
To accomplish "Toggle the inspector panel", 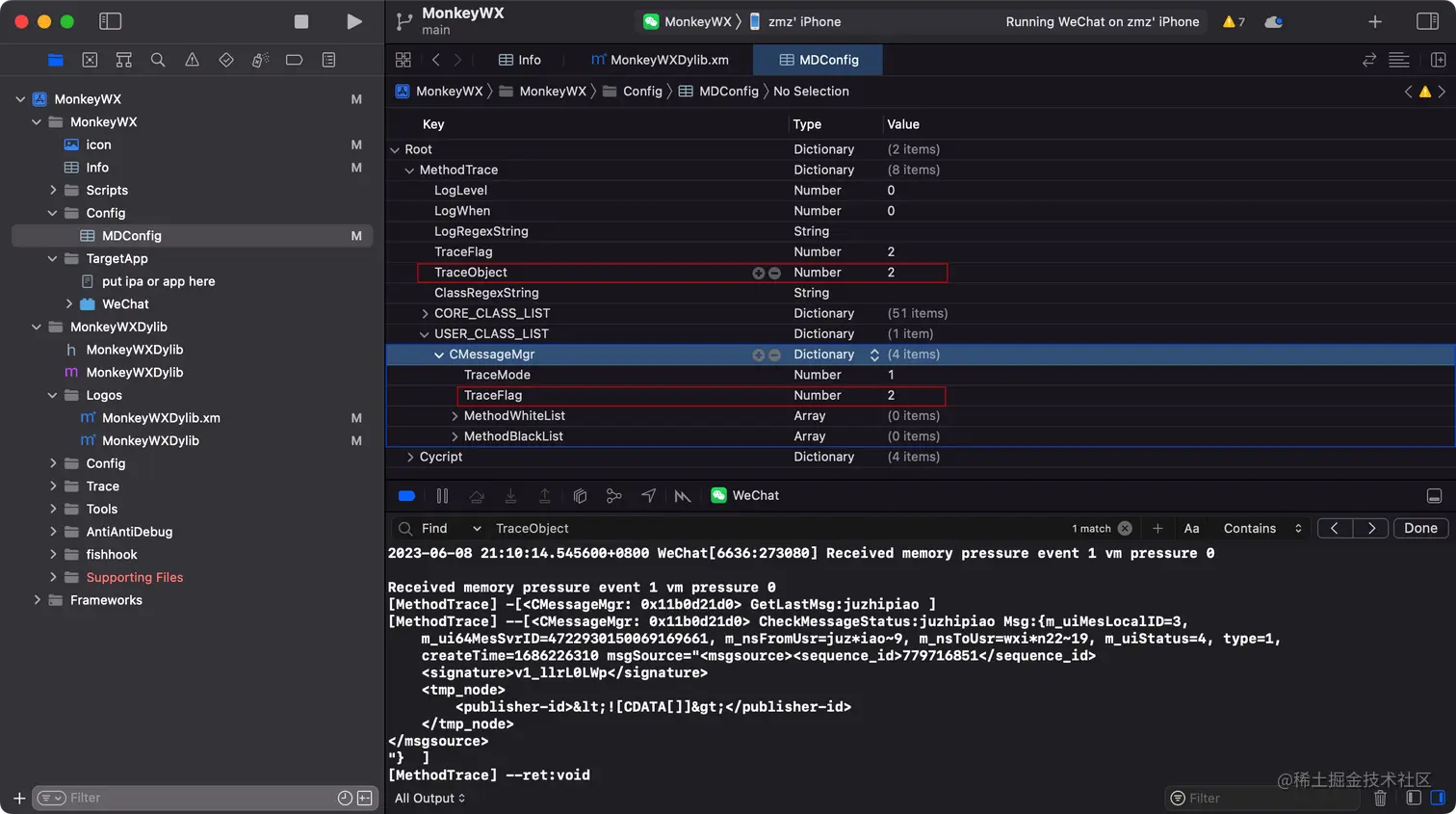I will (1427, 21).
